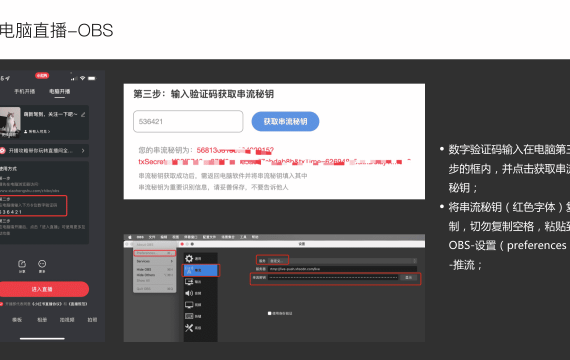Click the server URL field in OBS
This screenshot has width=570, height=360.
point(342,269)
